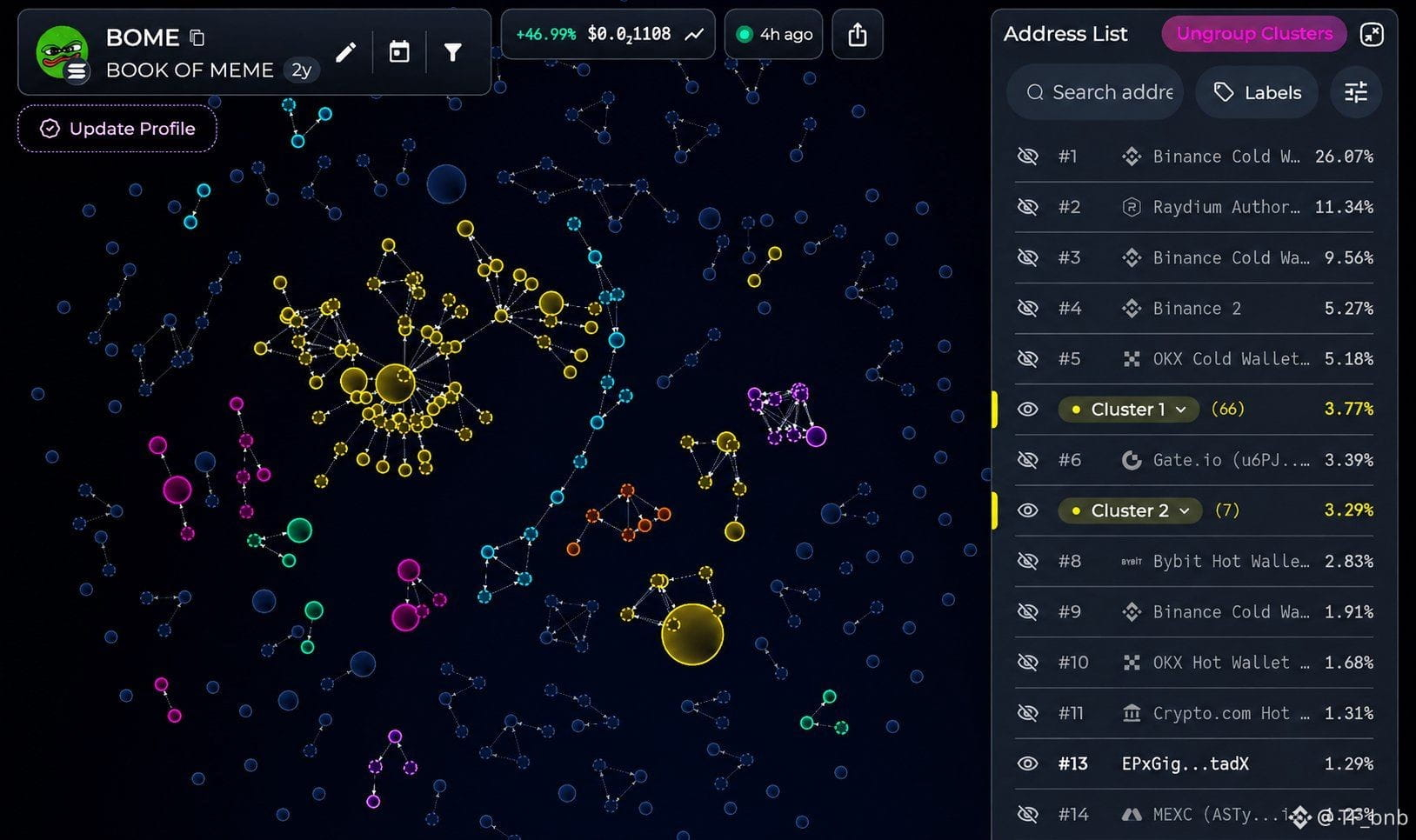Viewport: 1416px width, 840px height.
Task: Click the 5.18% share on row #5
Action: [1348, 358]
